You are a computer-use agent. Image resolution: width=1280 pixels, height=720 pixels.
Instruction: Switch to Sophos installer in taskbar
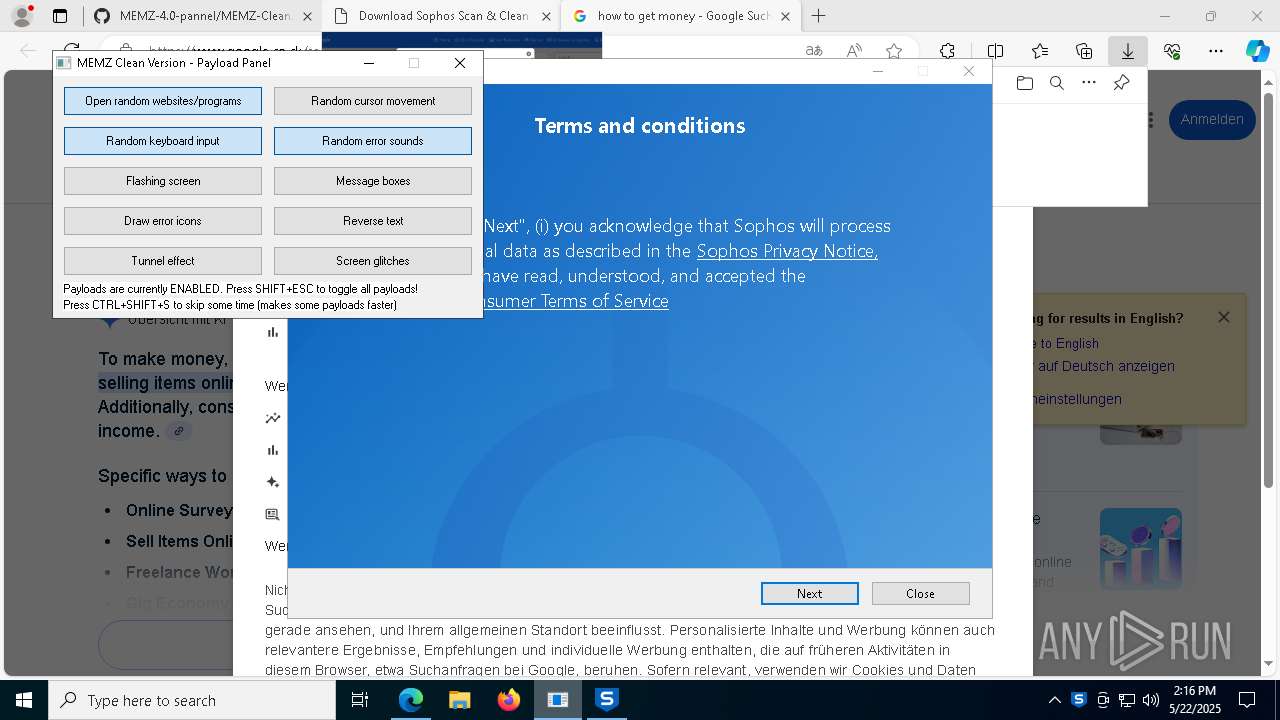pyautogui.click(x=607, y=700)
